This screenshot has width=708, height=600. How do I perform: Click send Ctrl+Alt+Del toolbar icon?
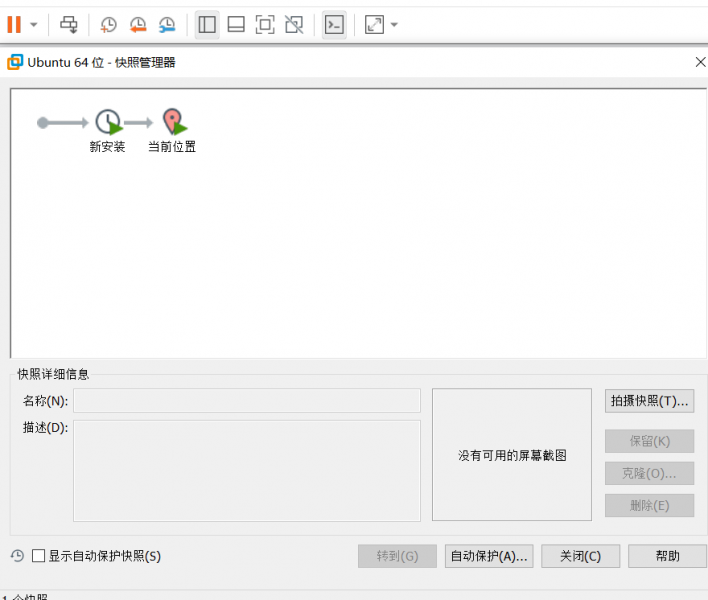[69, 25]
